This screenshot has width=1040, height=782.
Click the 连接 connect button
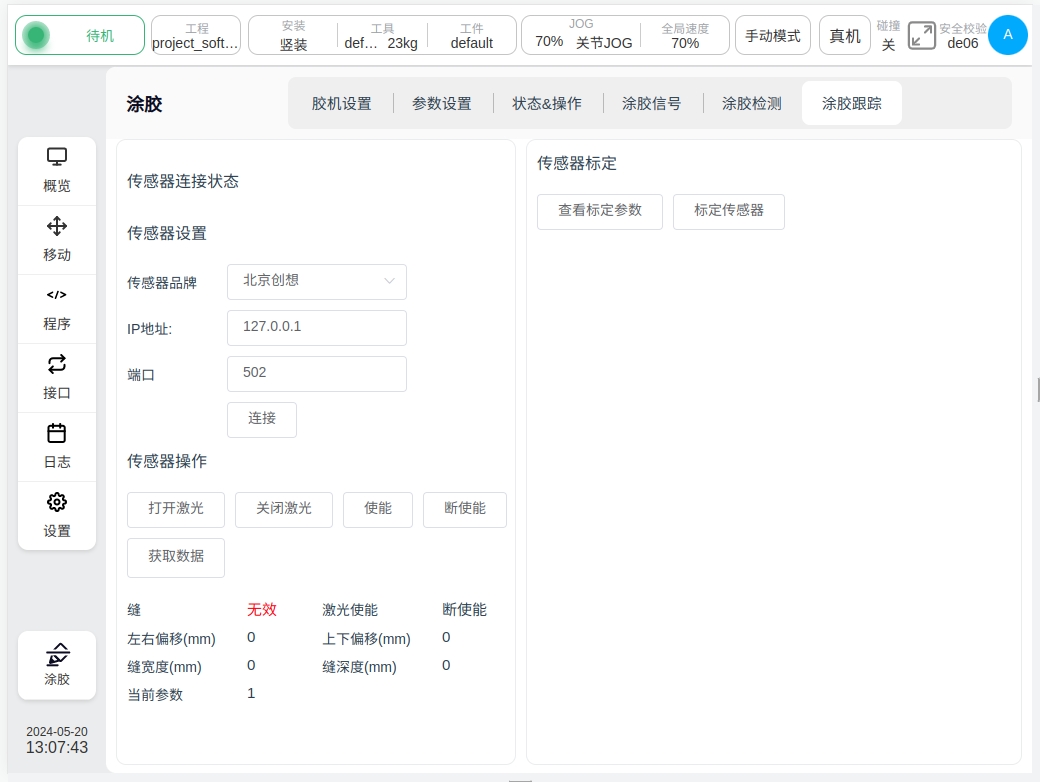[x=262, y=419]
